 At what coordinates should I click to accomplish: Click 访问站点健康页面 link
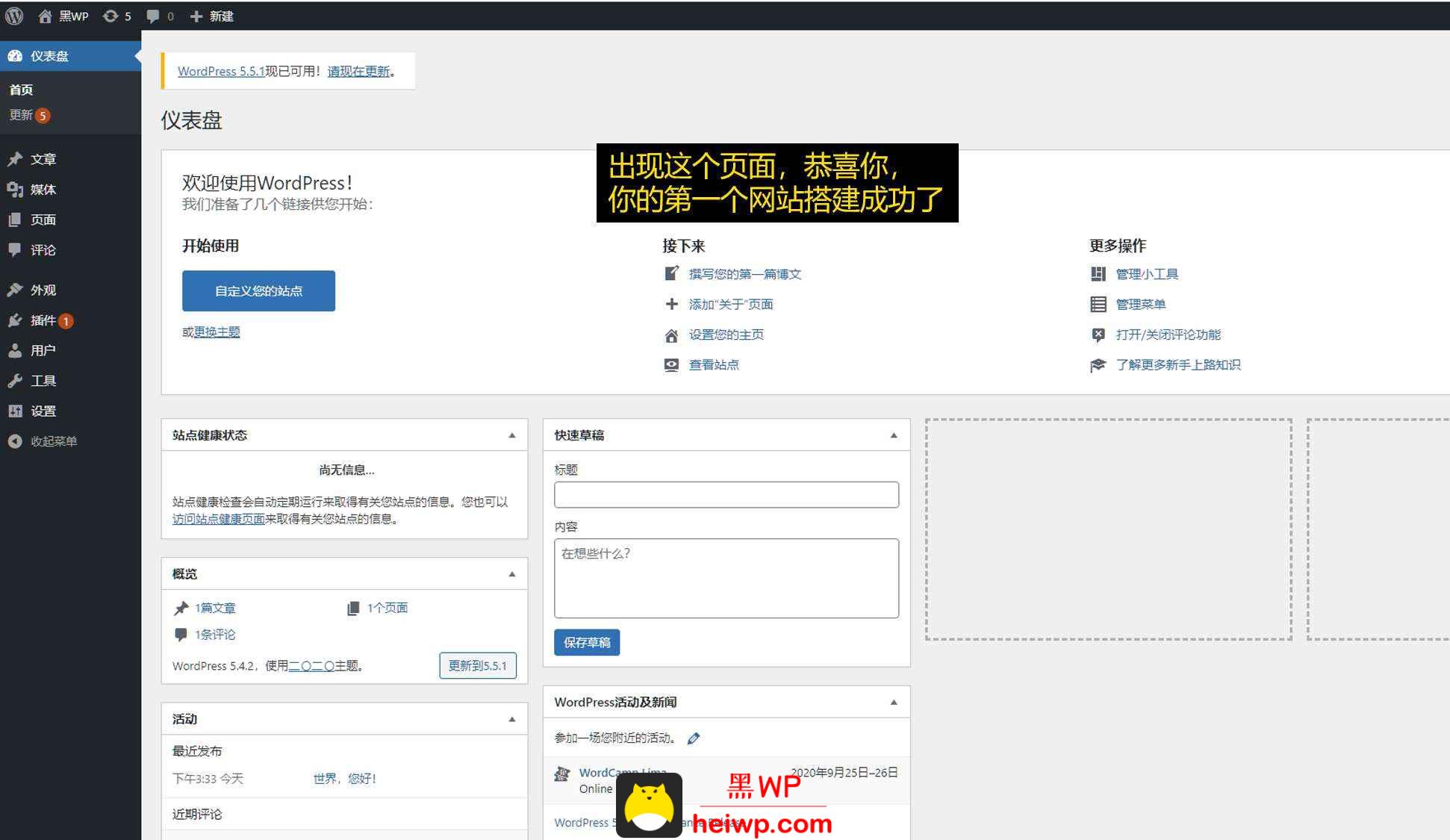pyautogui.click(x=218, y=519)
